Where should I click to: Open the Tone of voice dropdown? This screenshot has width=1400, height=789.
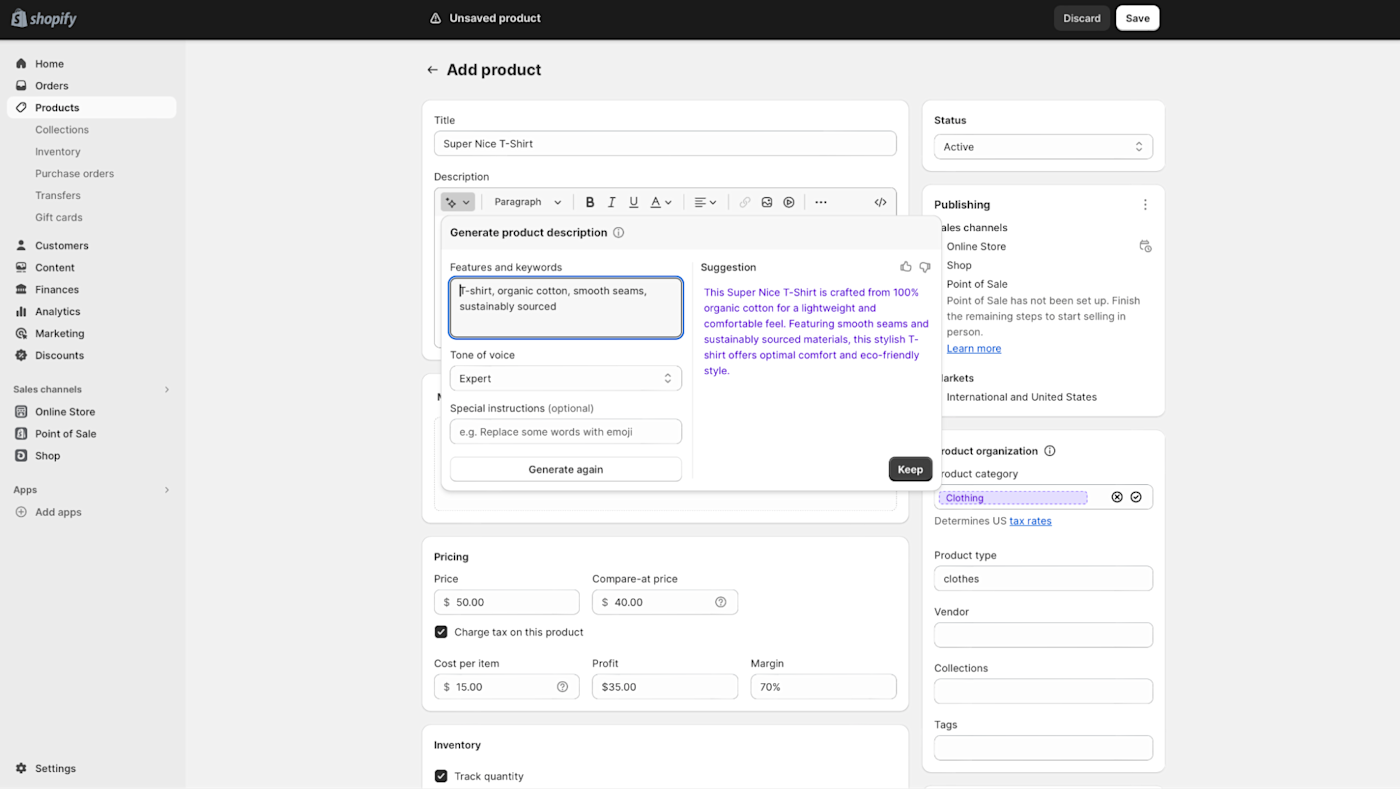[566, 378]
